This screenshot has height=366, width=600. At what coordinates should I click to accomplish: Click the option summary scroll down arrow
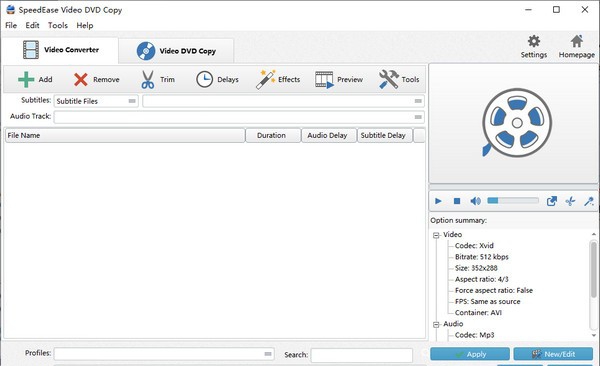[x=593, y=335]
